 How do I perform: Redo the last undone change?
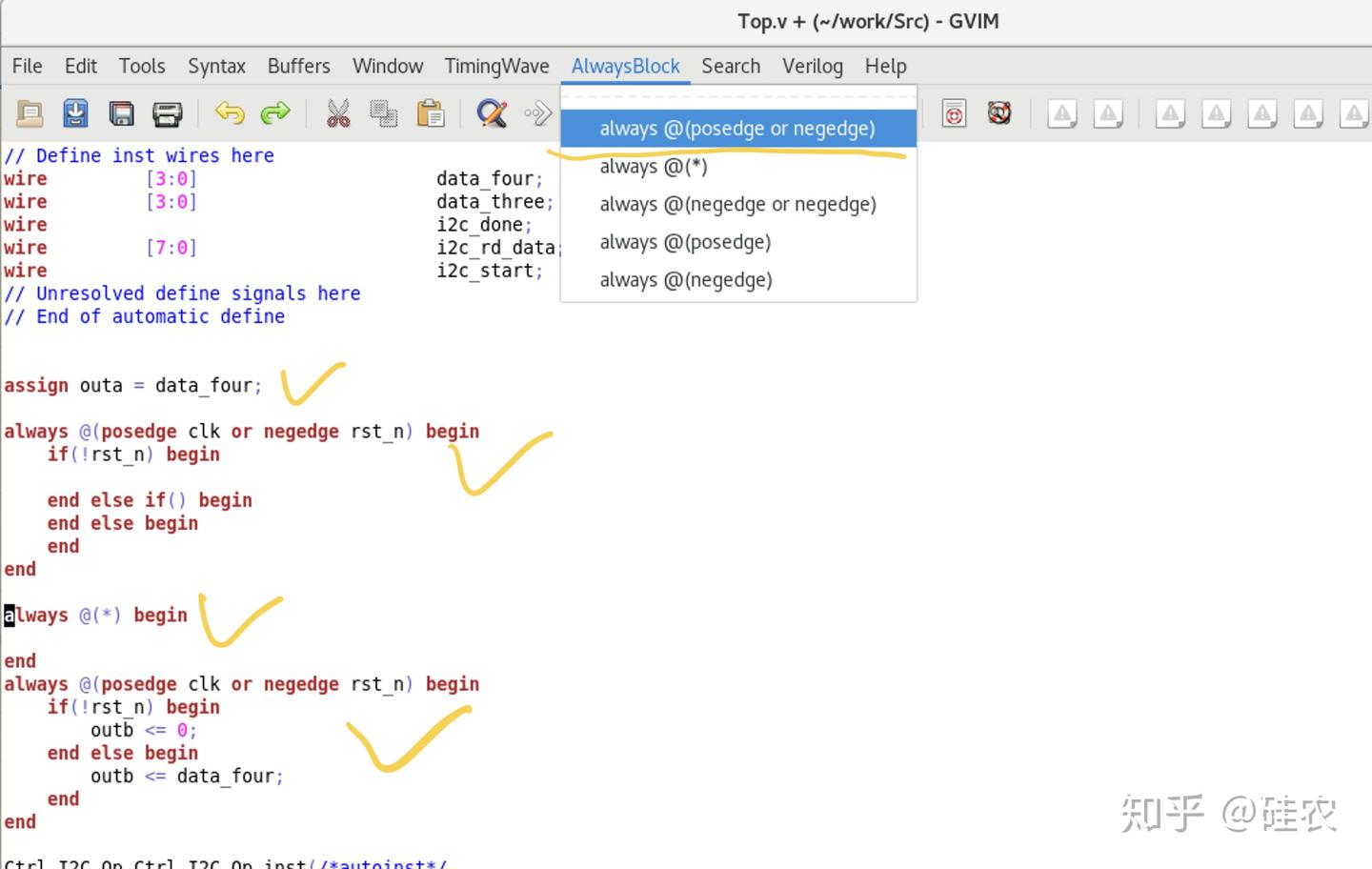275,113
